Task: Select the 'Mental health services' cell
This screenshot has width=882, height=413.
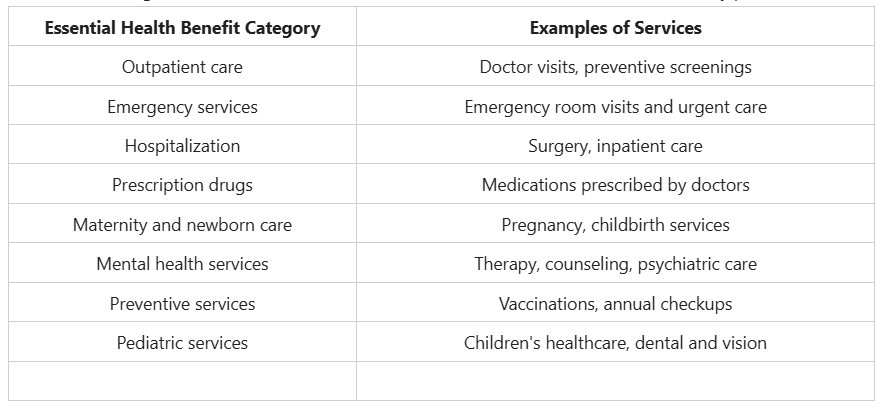Action: pyautogui.click(x=182, y=264)
